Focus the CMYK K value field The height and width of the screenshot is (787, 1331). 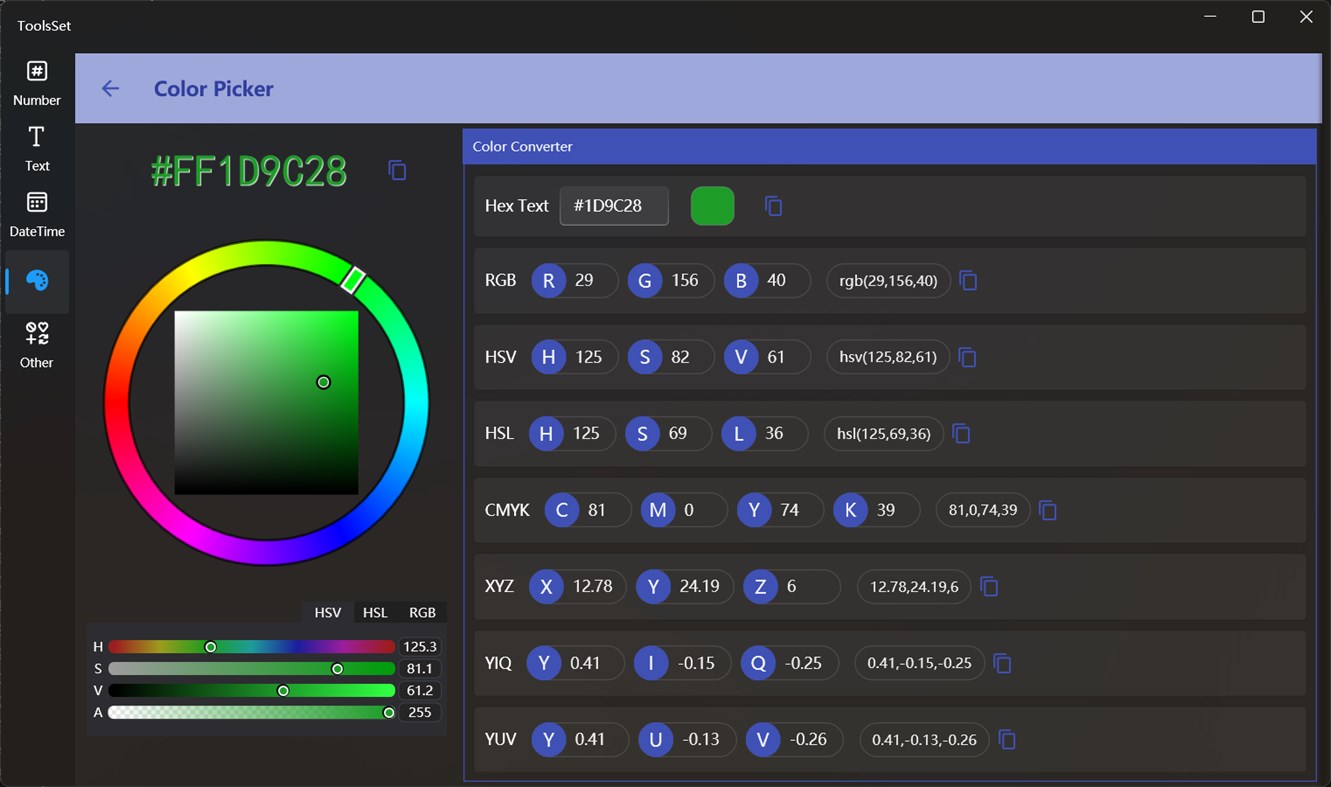pos(877,510)
